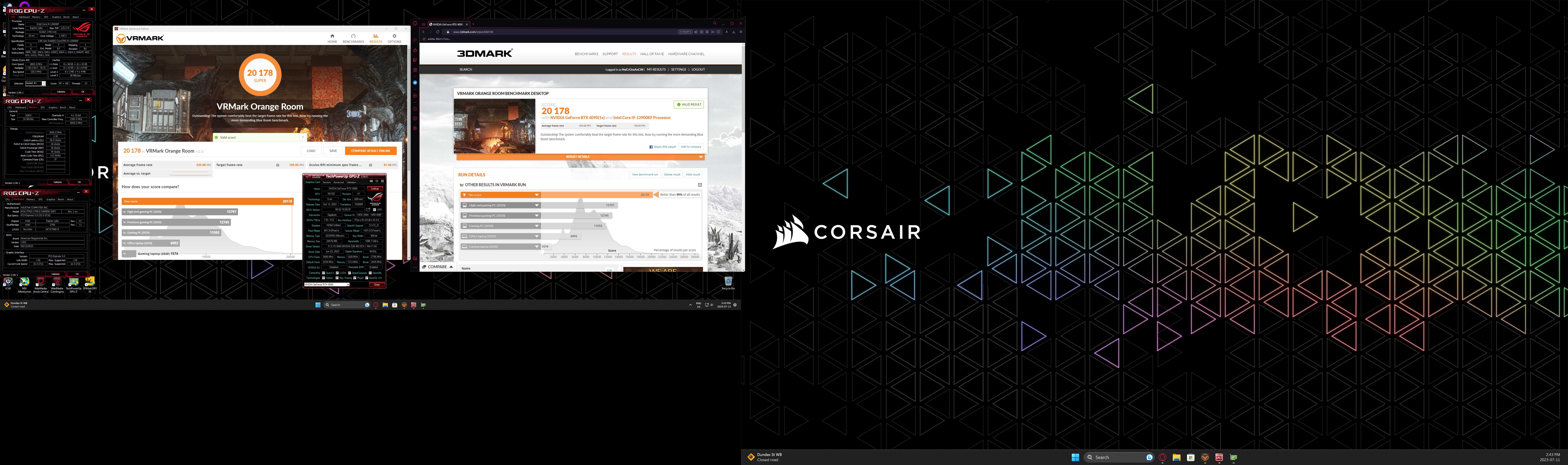Viewport: 1568px width, 465px height.
Task: Click Orange Room result thumbnail on 3DMark
Action: pos(494,126)
